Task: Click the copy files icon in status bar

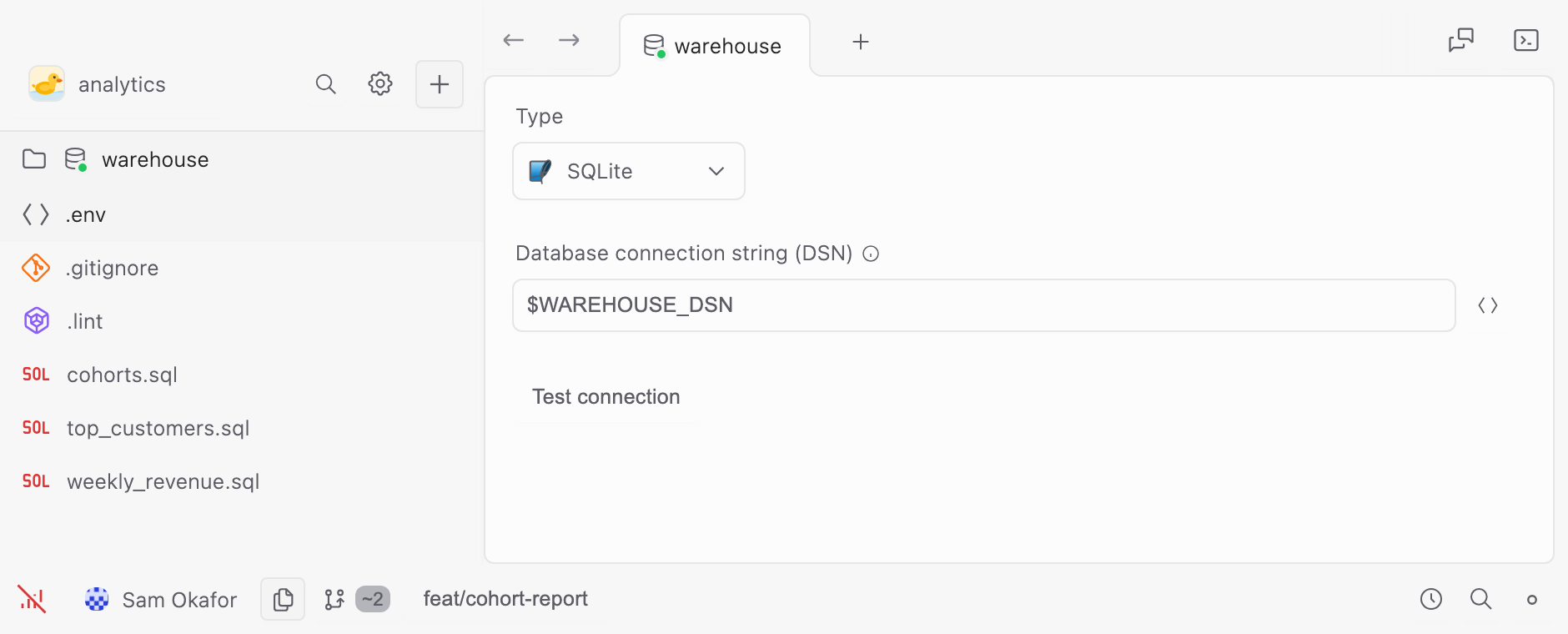Action: pos(283,599)
